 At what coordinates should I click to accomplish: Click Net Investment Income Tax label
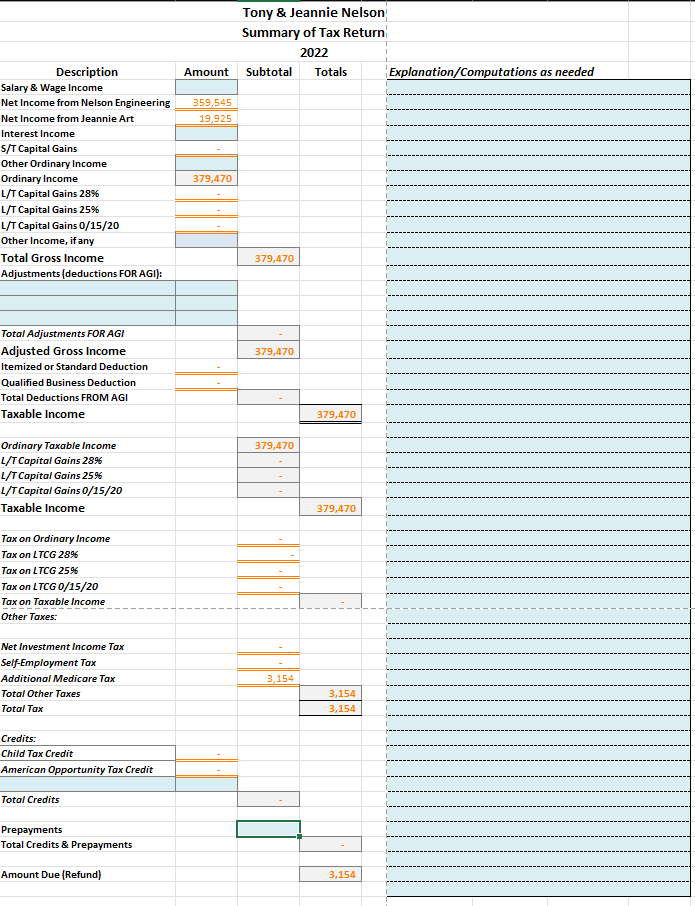(x=62, y=647)
